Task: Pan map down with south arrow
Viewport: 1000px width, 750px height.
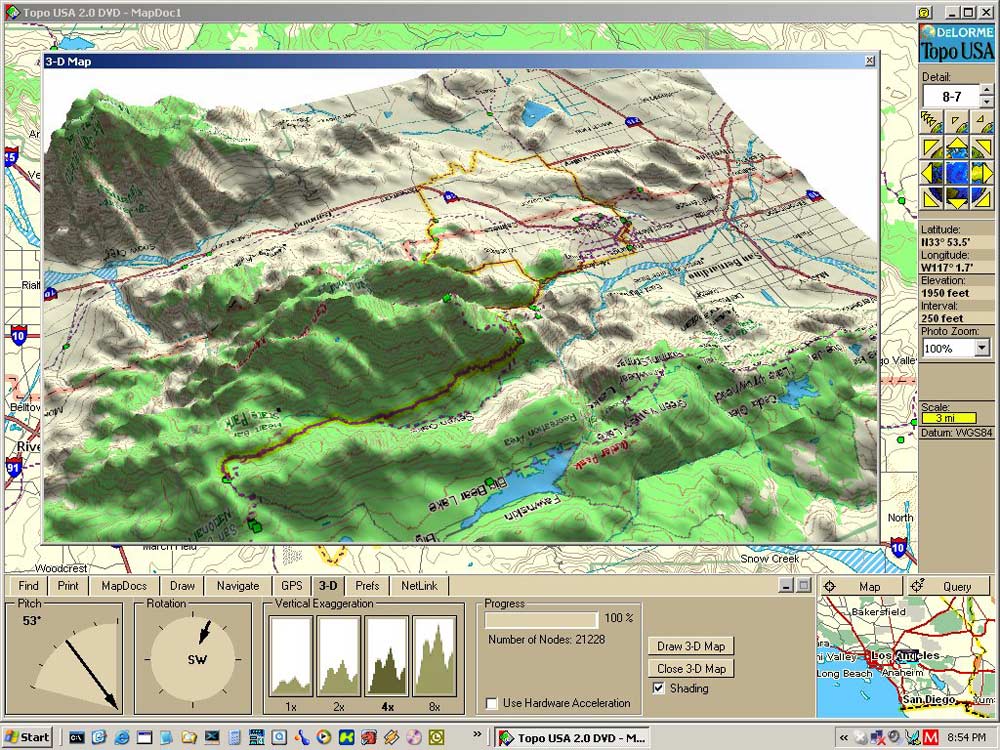Action: [957, 198]
